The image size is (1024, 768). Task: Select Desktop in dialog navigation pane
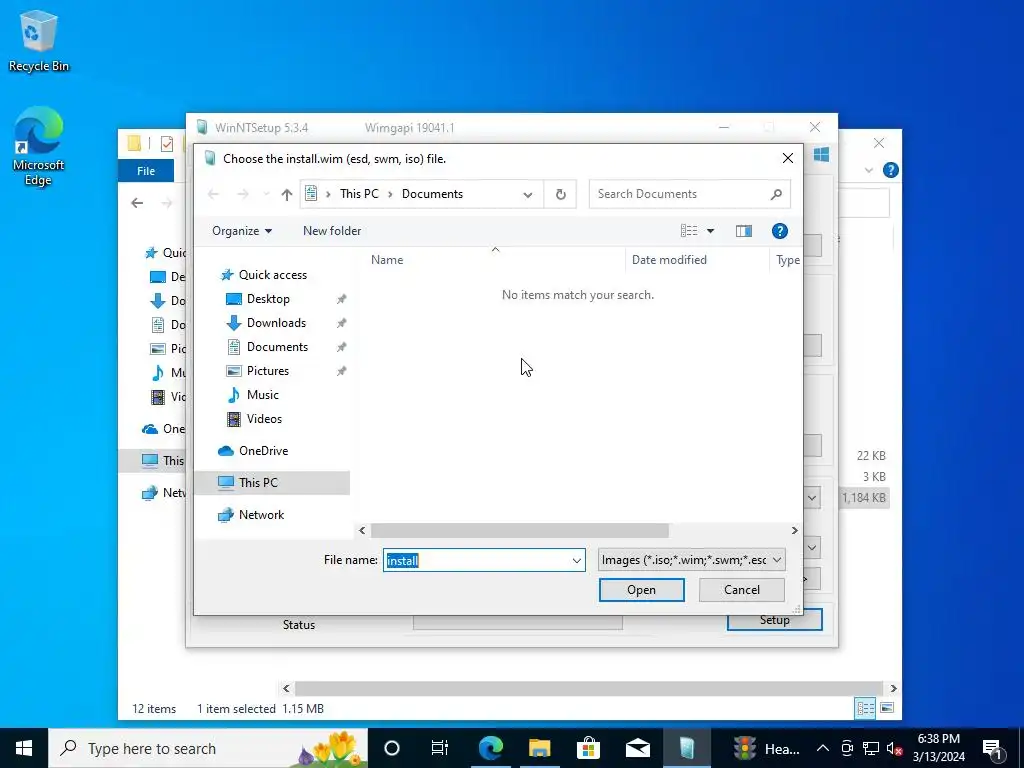click(268, 298)
